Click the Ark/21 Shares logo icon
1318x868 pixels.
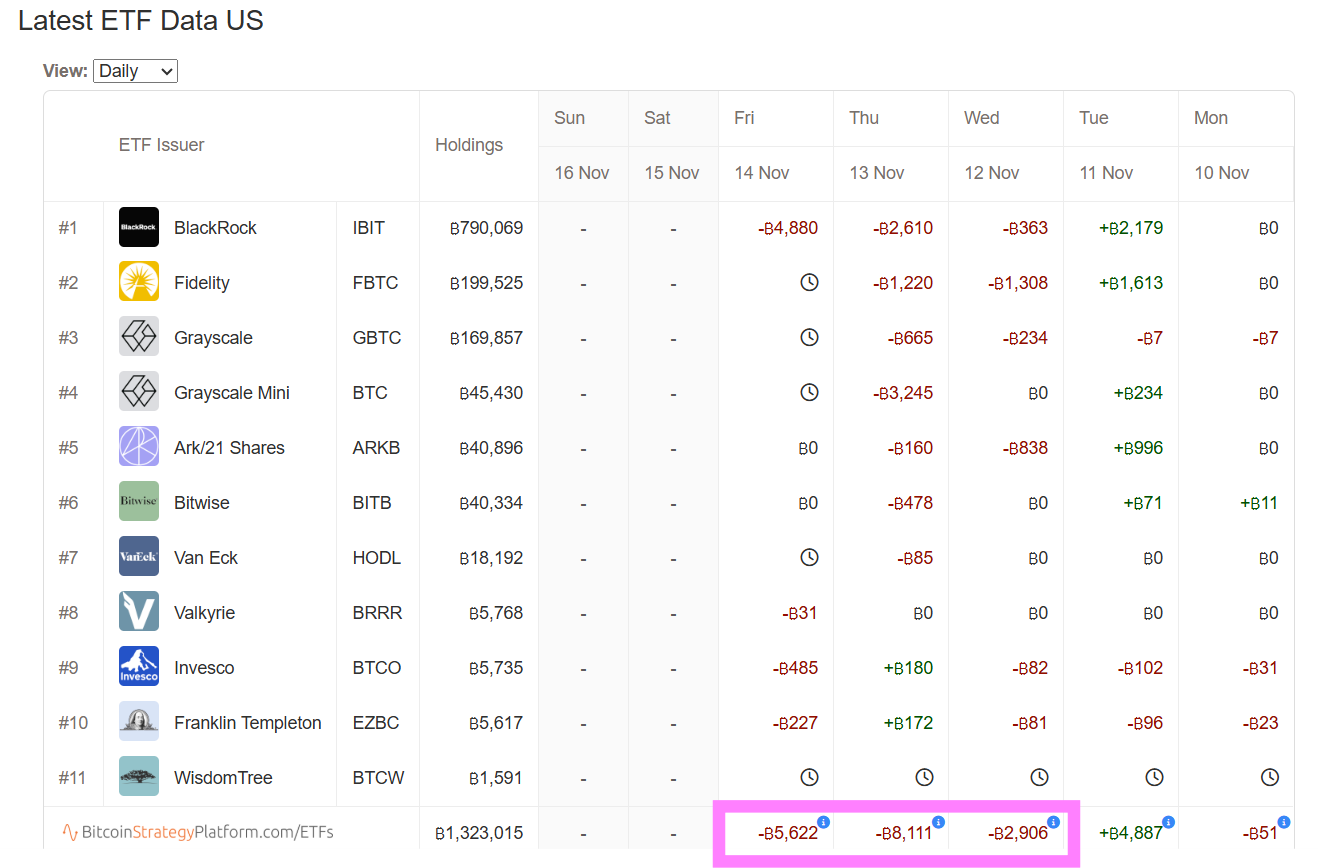point(139,447)
